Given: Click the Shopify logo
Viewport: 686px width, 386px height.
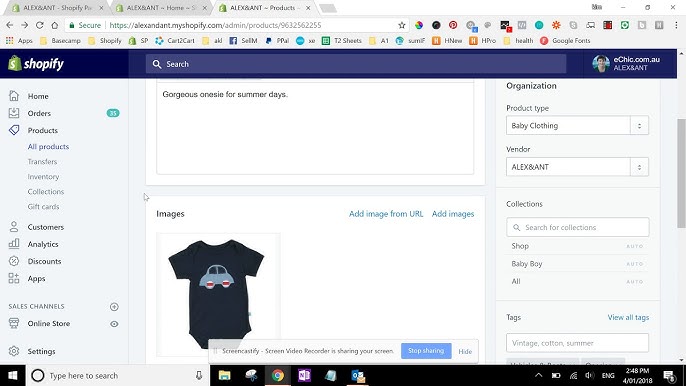Looking at the screenshot, I should (36, 64).
